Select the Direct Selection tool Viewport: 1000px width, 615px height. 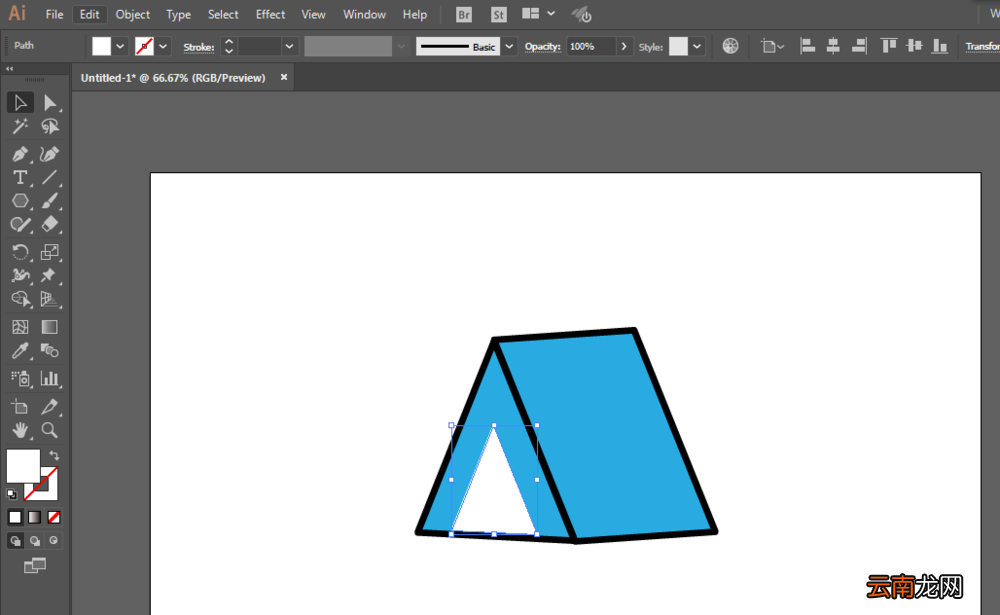50,103
